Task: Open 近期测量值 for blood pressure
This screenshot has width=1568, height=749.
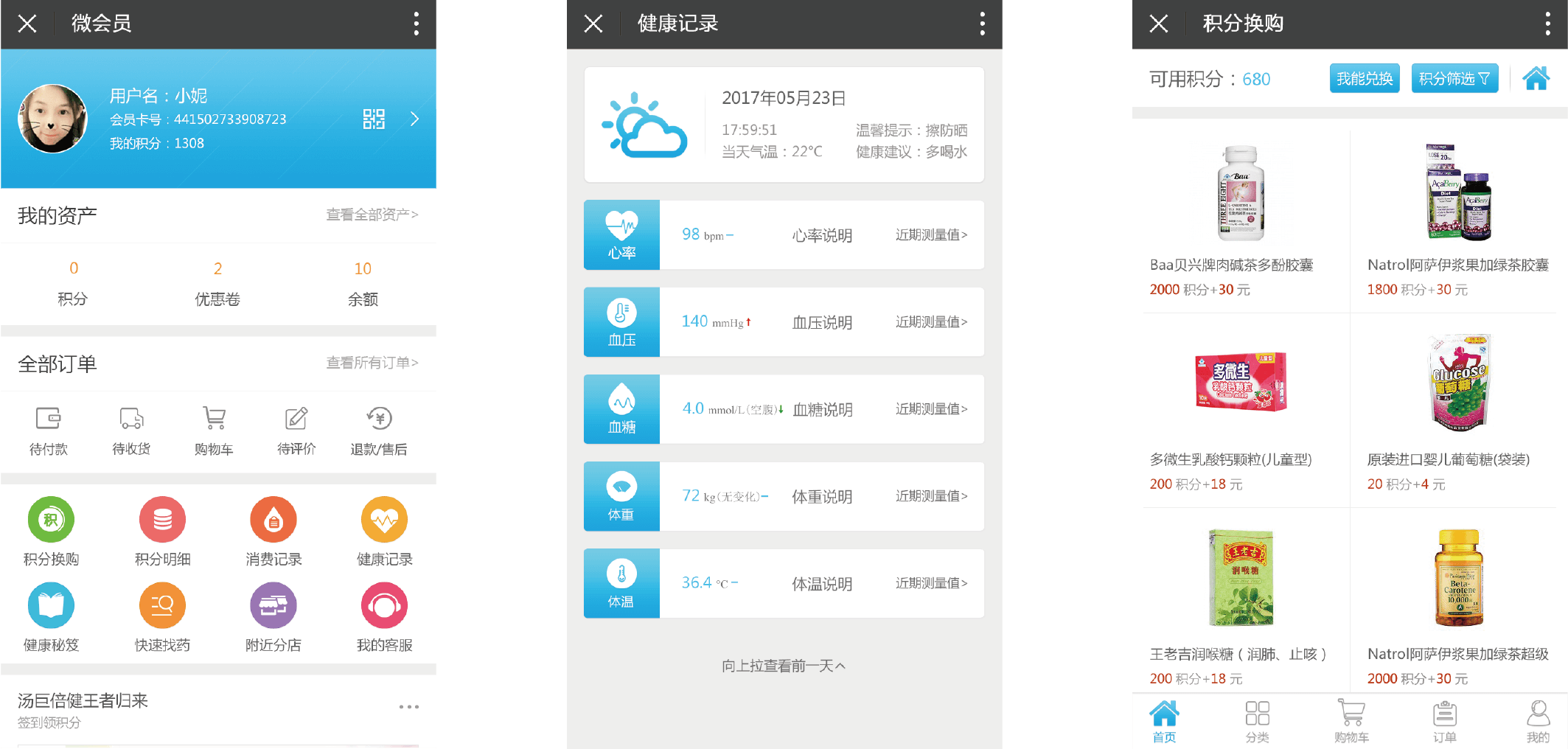Action: click(930, 322)
